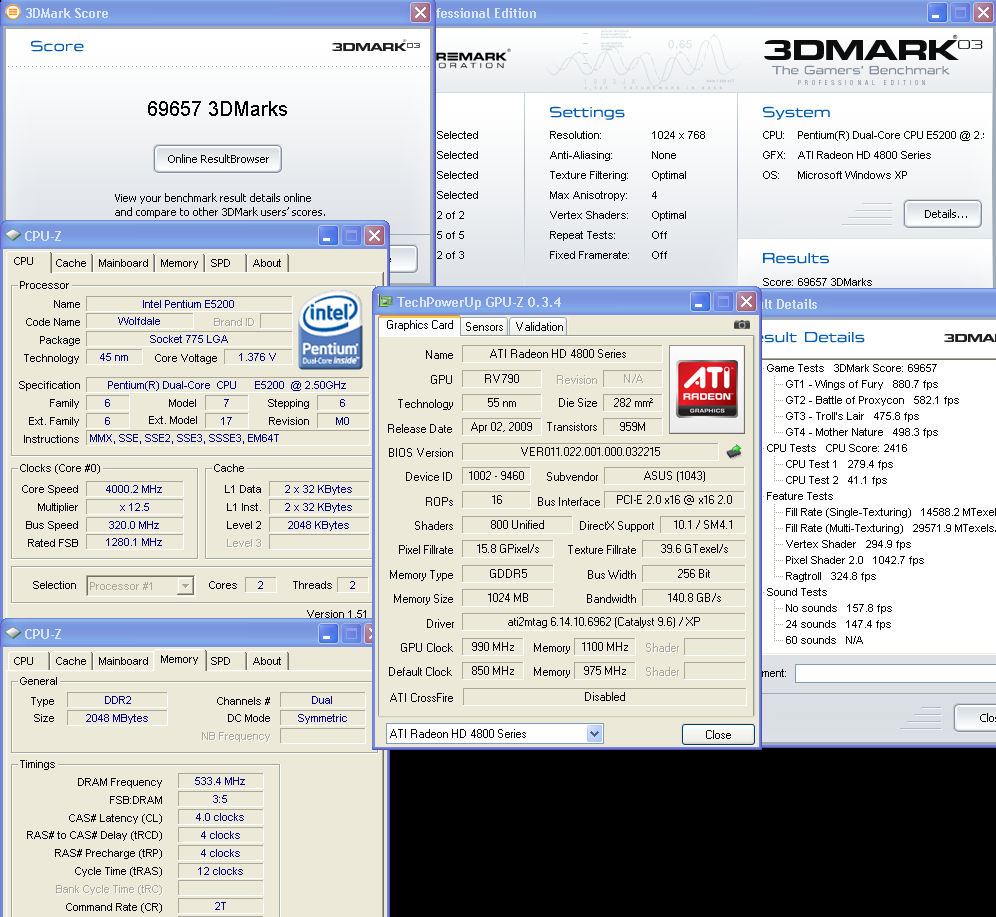Select GT4 - Mother Nature result
The height and width of the screenshot is (917, 996).
tap(861, 432)
